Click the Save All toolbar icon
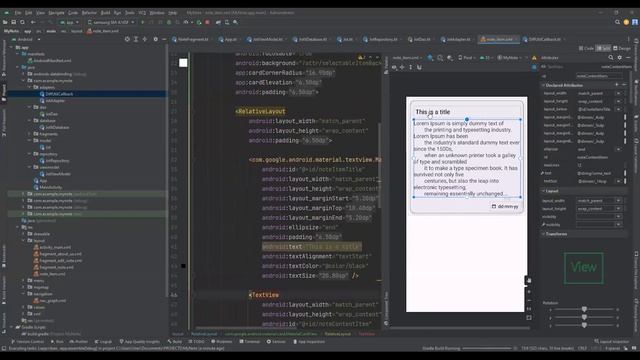 (13, 22)
